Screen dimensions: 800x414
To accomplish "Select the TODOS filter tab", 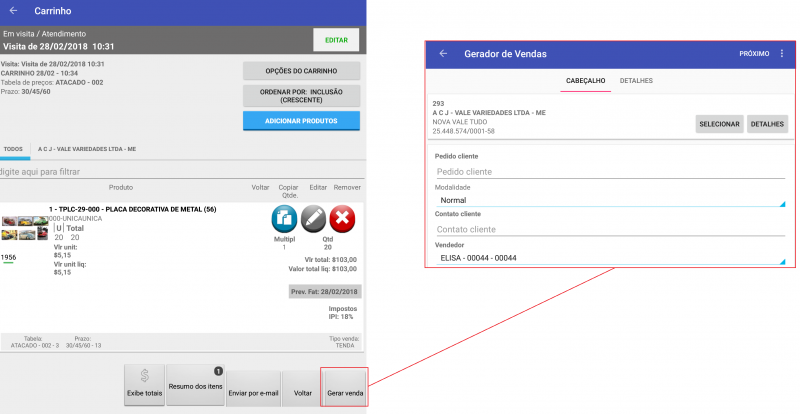I will click(x=13, y=148).
